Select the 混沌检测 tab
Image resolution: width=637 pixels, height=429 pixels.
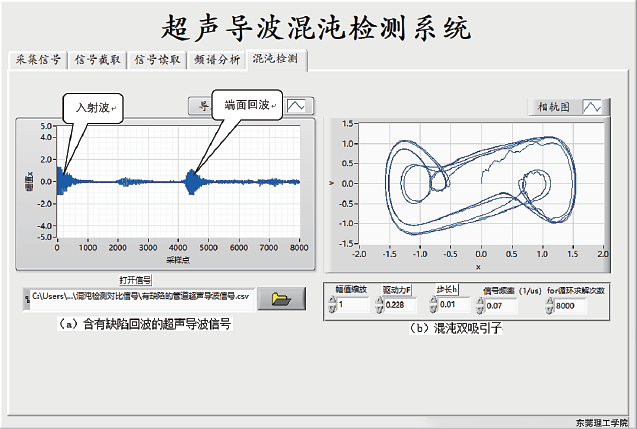click(277, 60)
